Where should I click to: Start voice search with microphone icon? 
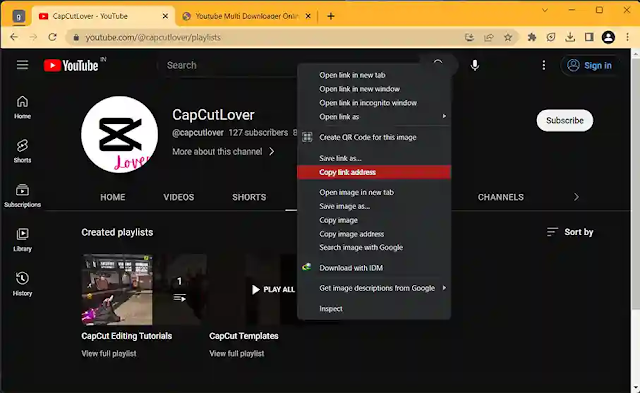tap(475, 65)
